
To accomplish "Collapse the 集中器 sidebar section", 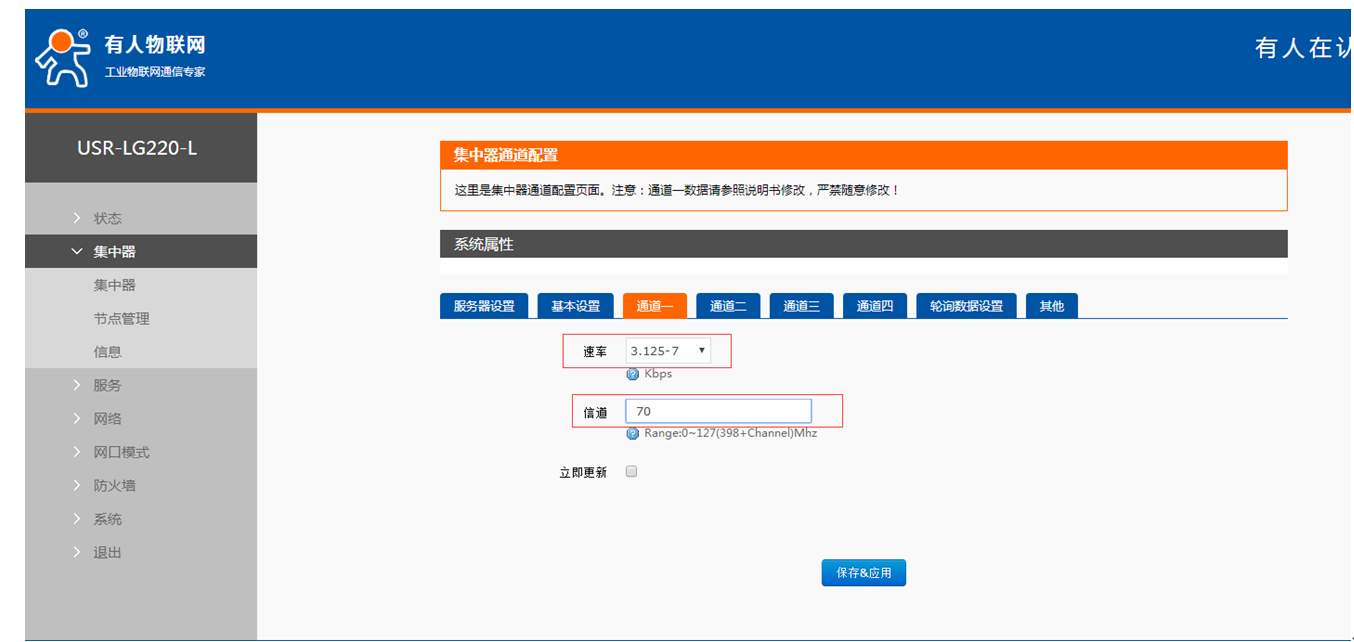I will 114,252.
